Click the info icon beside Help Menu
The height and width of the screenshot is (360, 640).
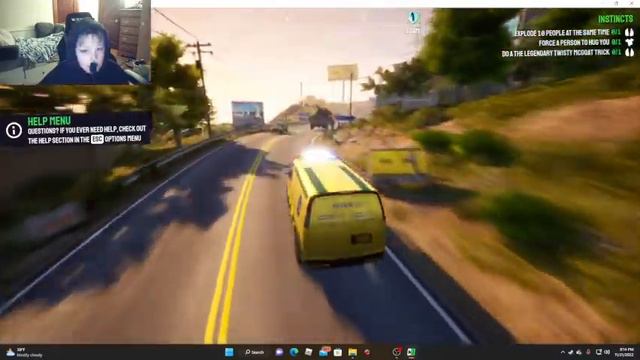[14, 130]
